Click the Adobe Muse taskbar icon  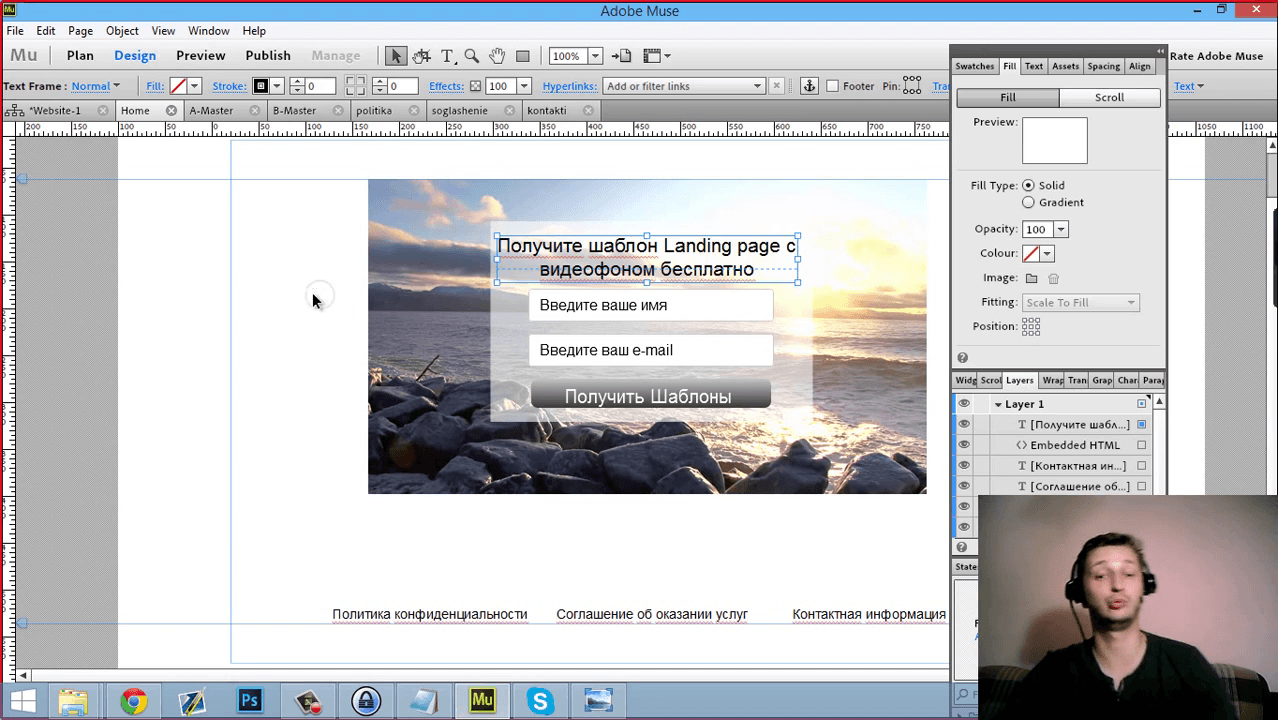483,701
